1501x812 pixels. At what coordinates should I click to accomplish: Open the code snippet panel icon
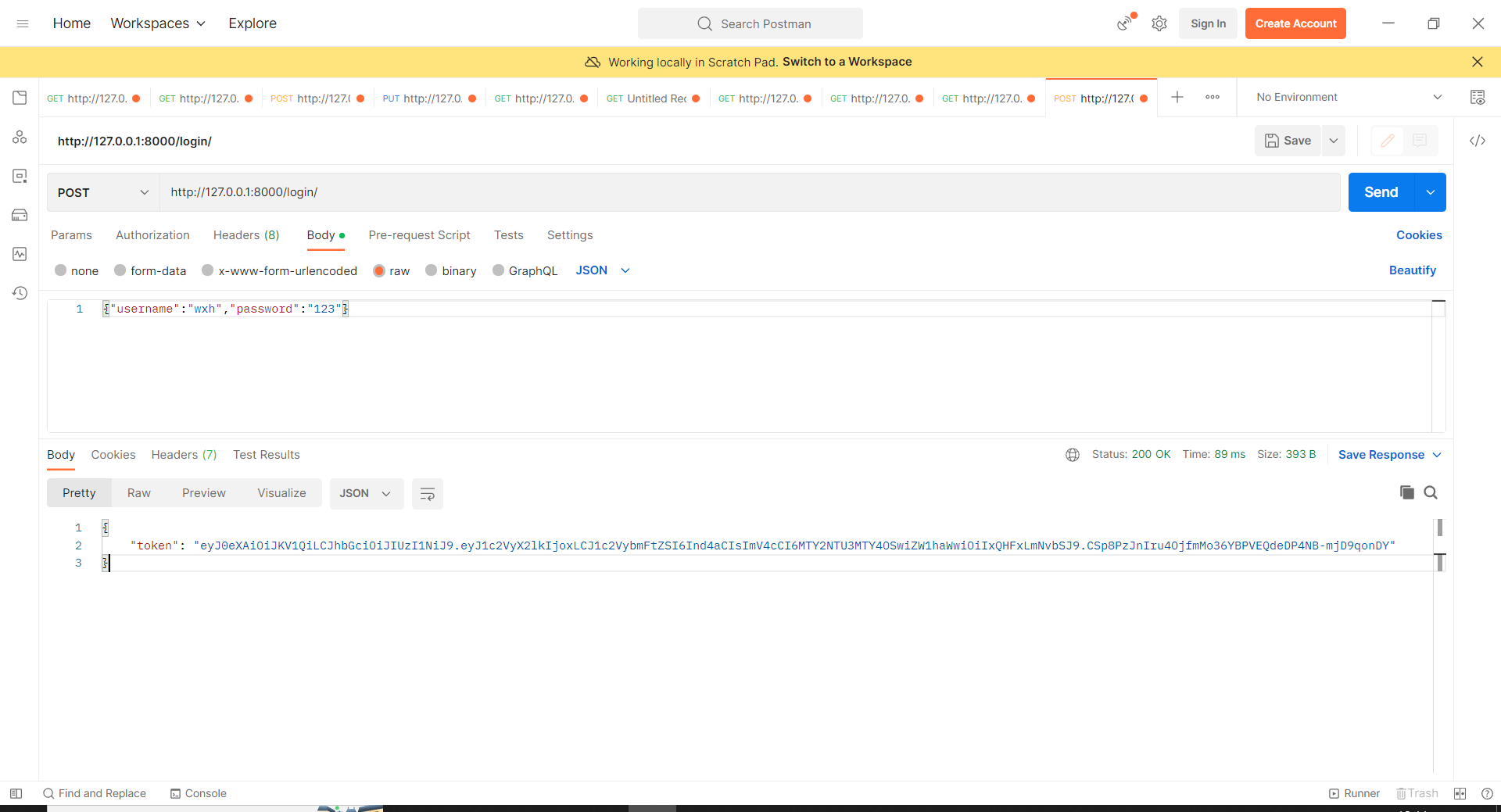point(1478,141)
